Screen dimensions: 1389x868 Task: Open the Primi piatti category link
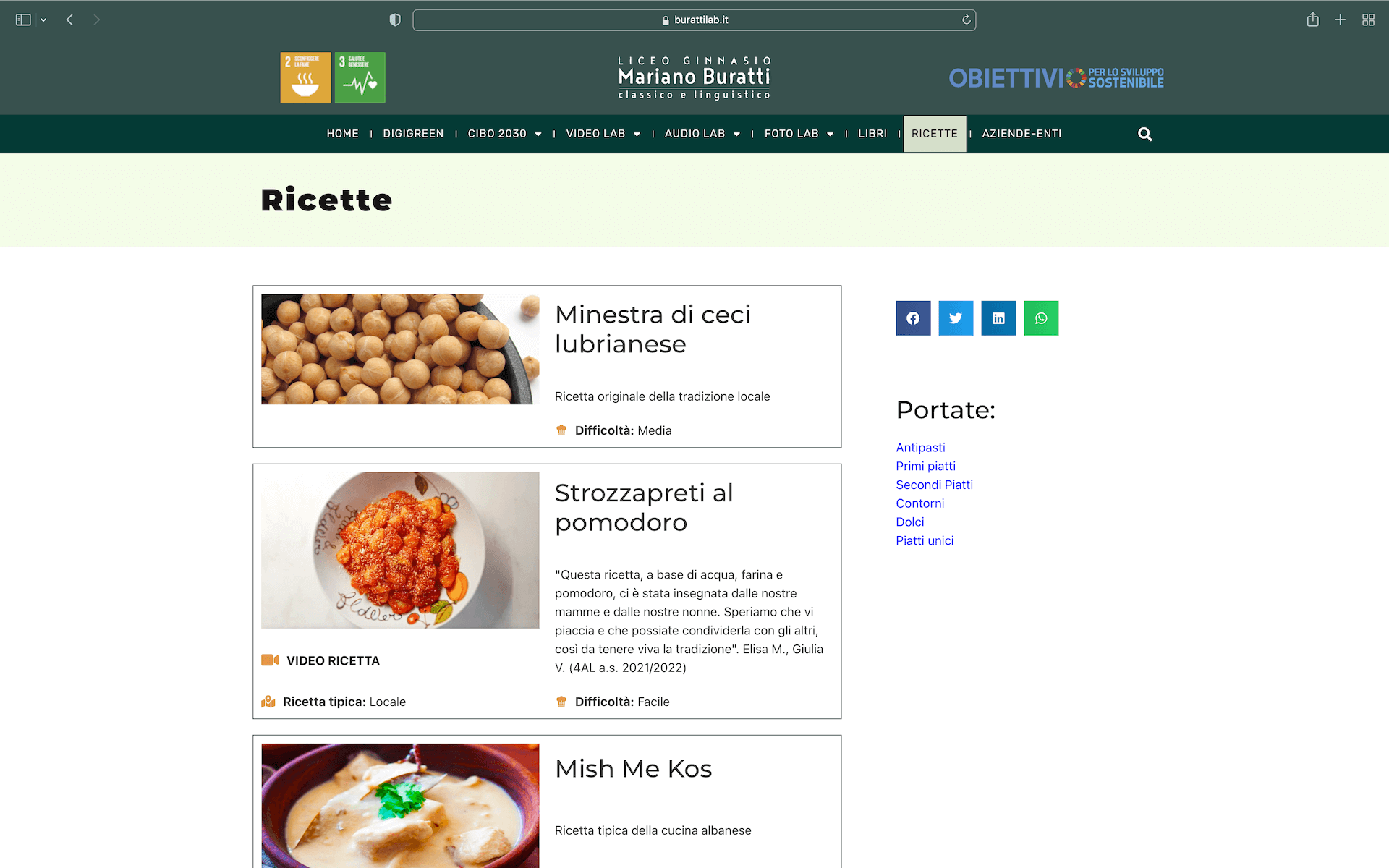(x=925, y=466)
